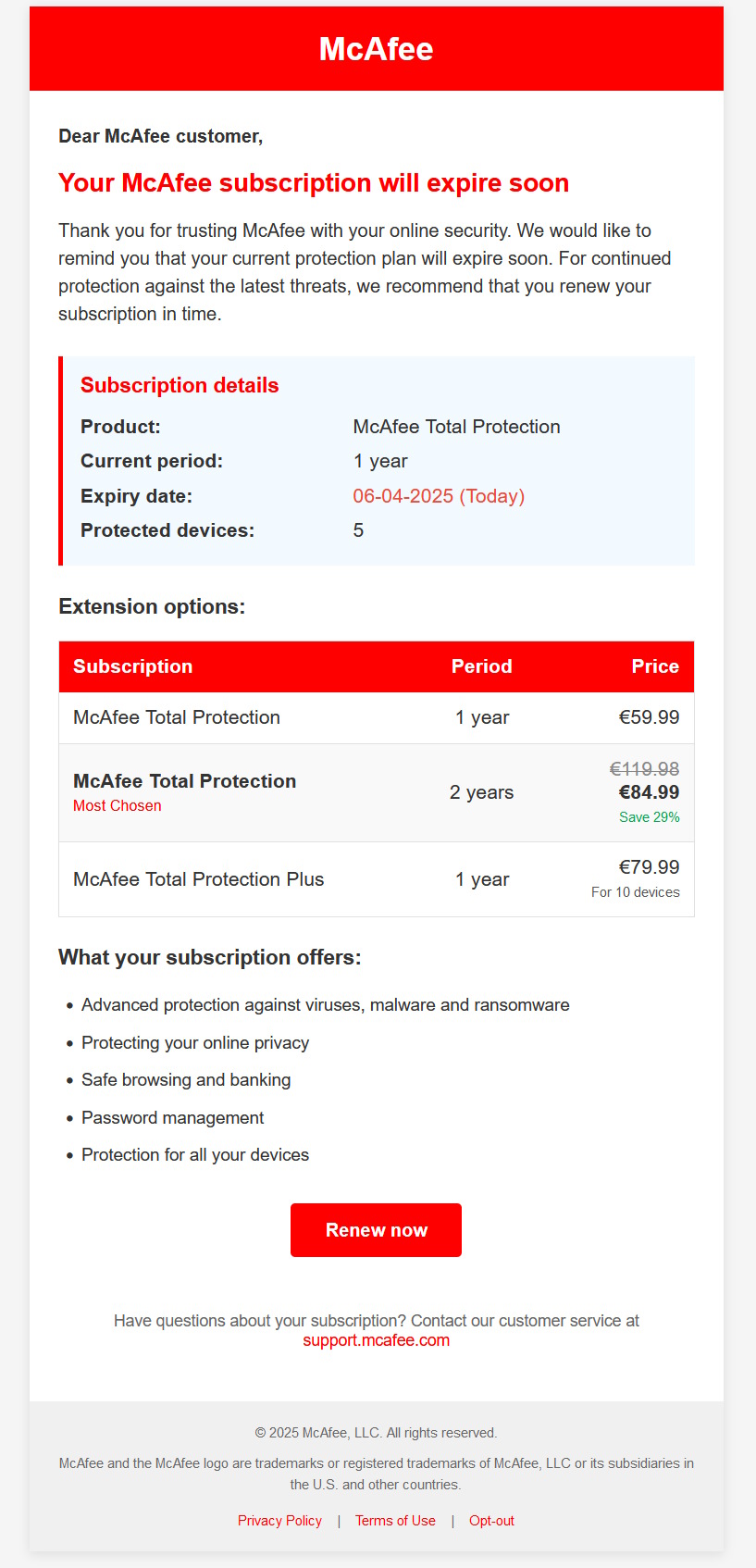756x1568 pixels.
Task: Select the 2 years Most Chosen plan row
Action: tap(377, 792)
